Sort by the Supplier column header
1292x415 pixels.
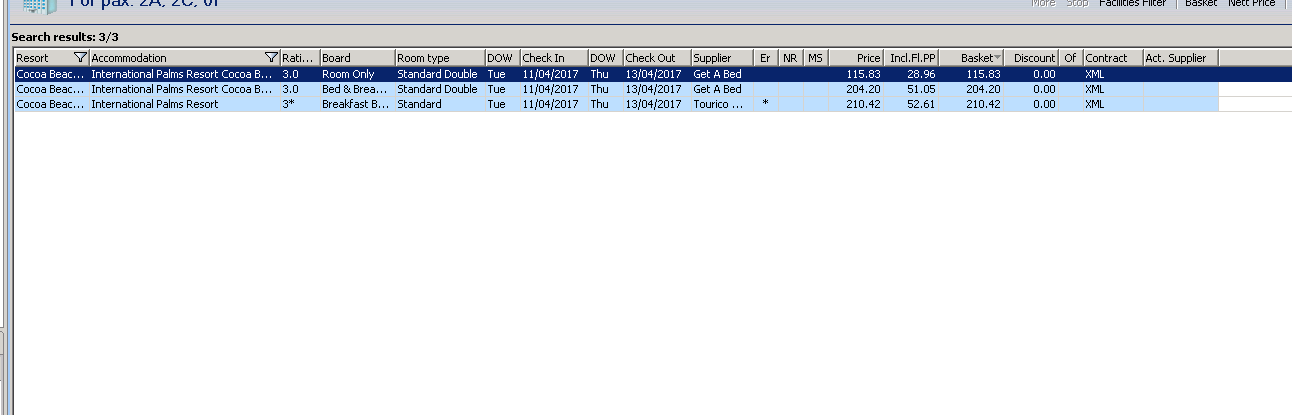click(722, 58)
